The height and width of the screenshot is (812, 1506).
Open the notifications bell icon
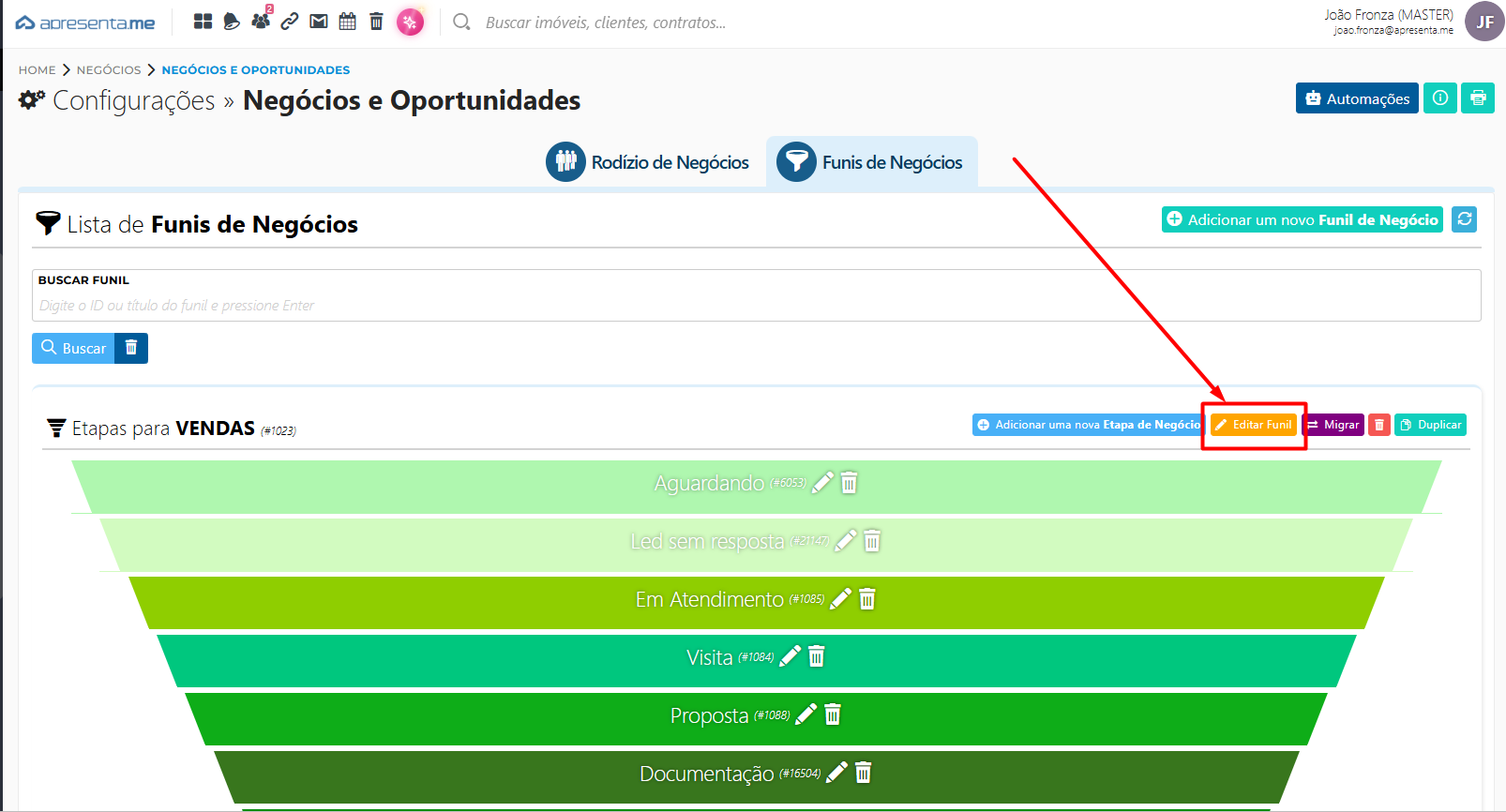tap(232, 22)
